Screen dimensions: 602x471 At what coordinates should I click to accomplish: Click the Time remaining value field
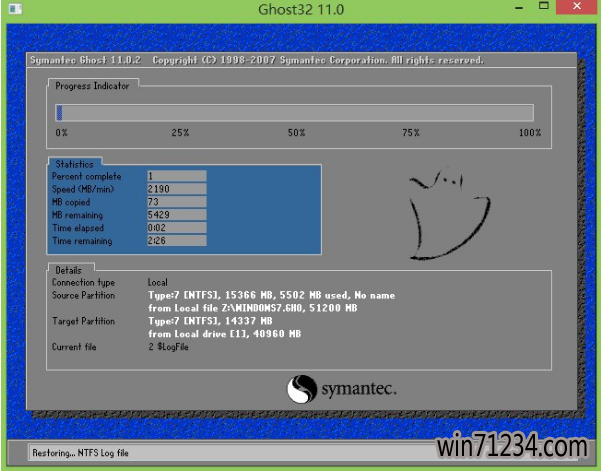pos(176,241)
